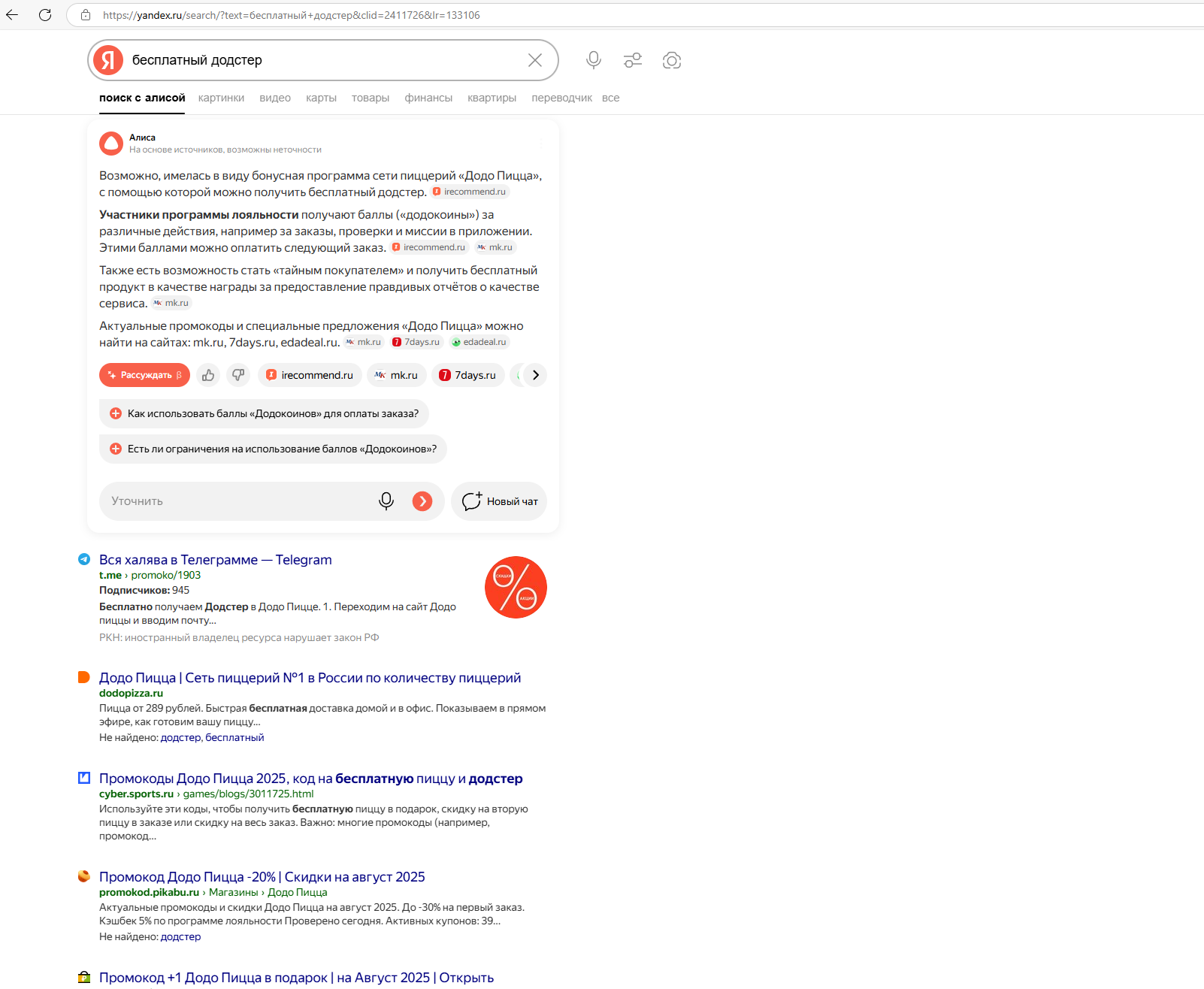Click inline irecommend.ru citation in first paragraph
This screenshot has height=989, width=1204.
pos(470,192)
